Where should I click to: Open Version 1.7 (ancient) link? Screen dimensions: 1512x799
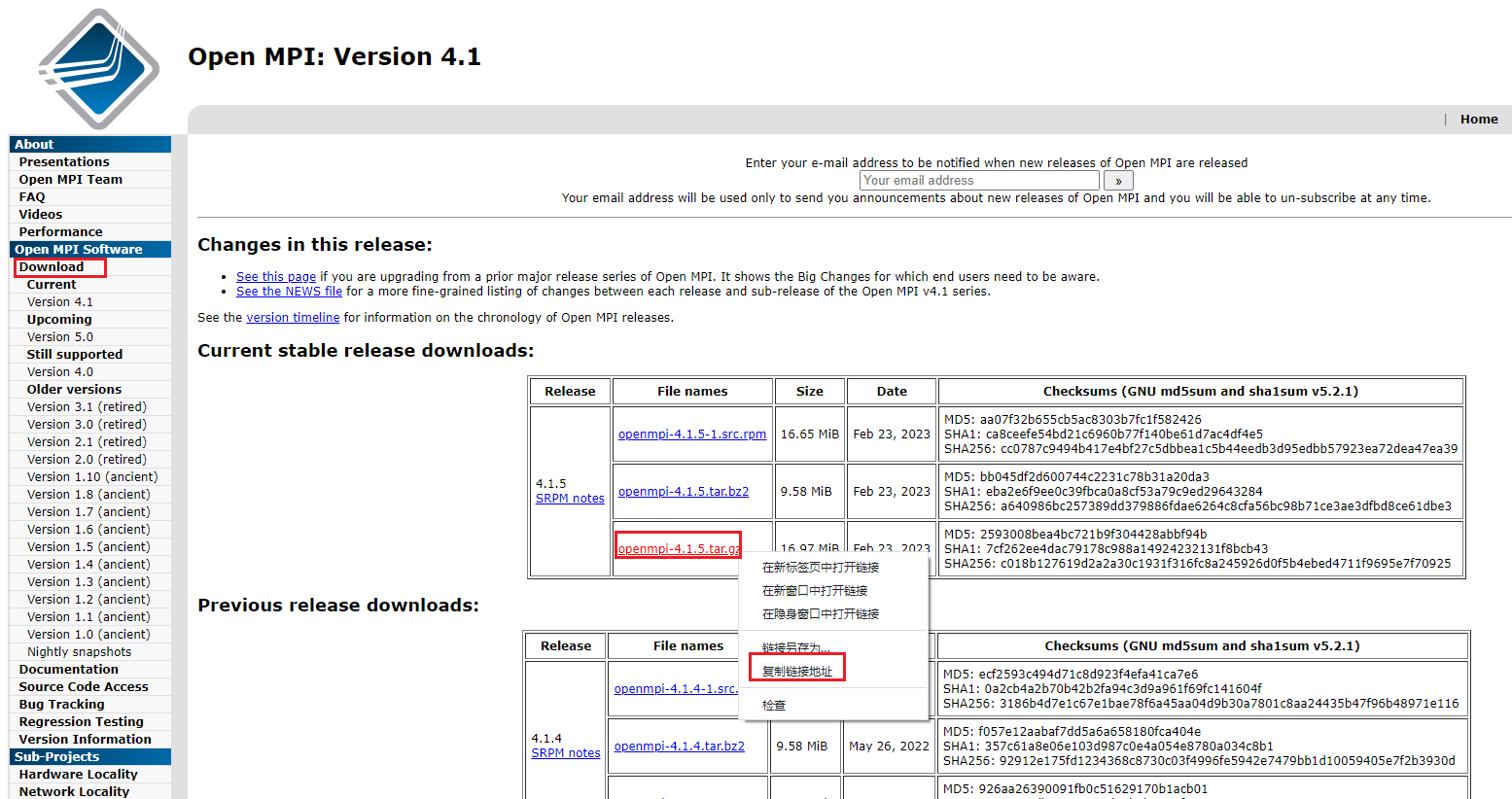(88, 512)
